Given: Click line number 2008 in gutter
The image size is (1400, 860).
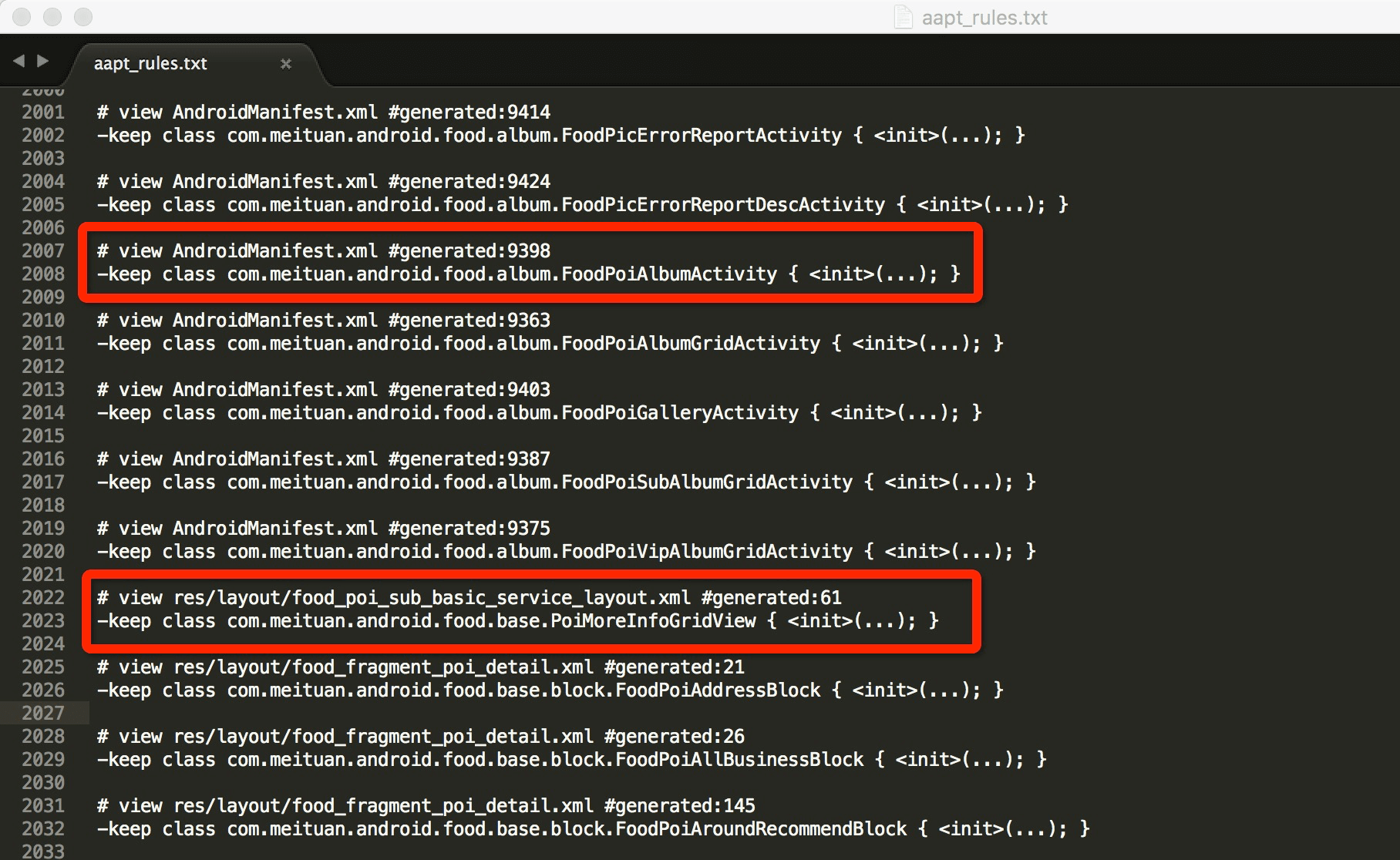Looking at the screenshot, I should click(x=43, y=274).
